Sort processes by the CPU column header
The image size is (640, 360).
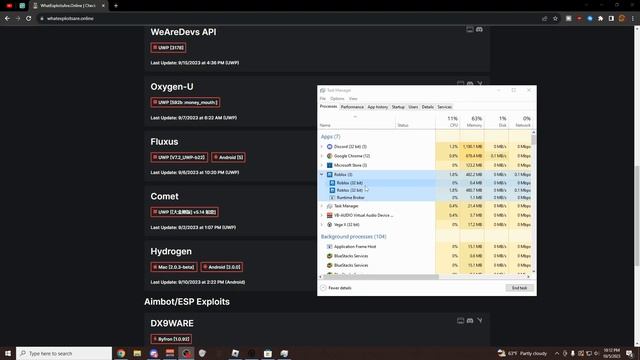coord(447,121)
